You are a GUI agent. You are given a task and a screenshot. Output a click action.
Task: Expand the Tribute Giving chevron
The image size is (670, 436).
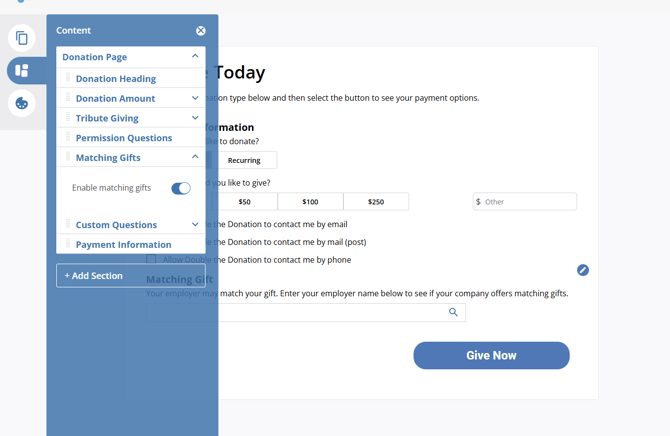(x=195, y=118)
